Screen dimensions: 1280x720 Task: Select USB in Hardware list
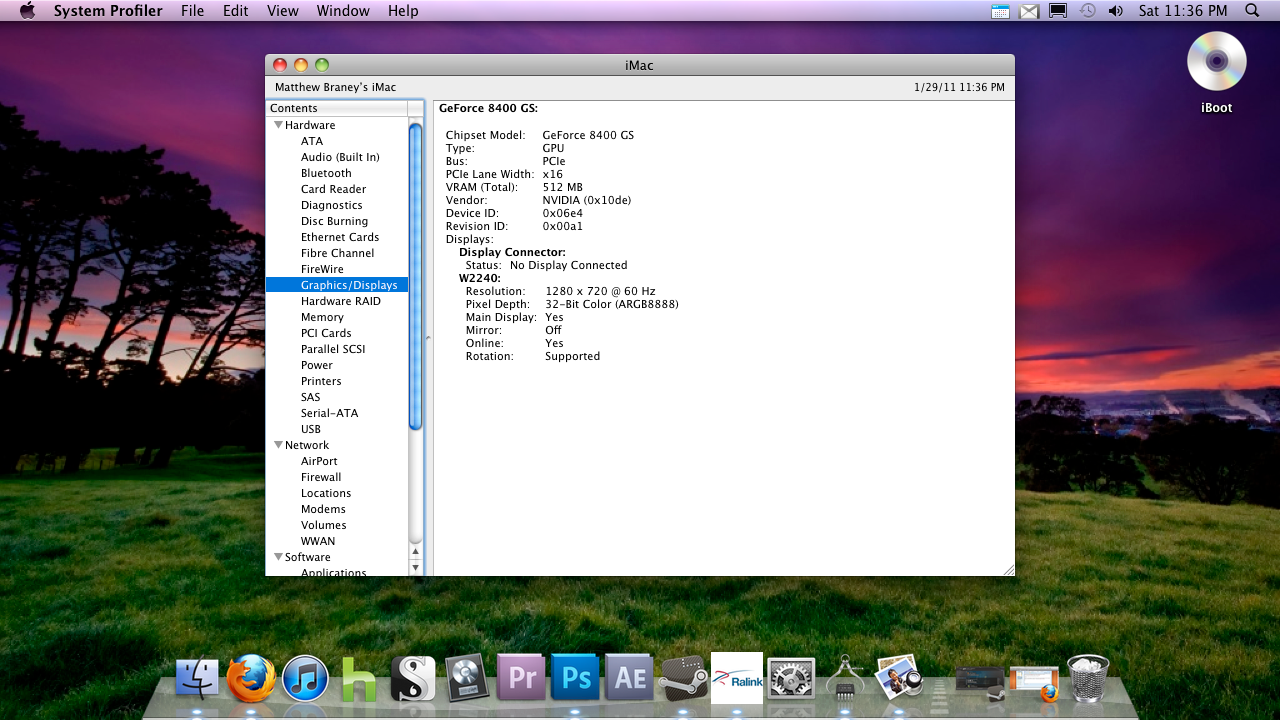click(311, 429)
